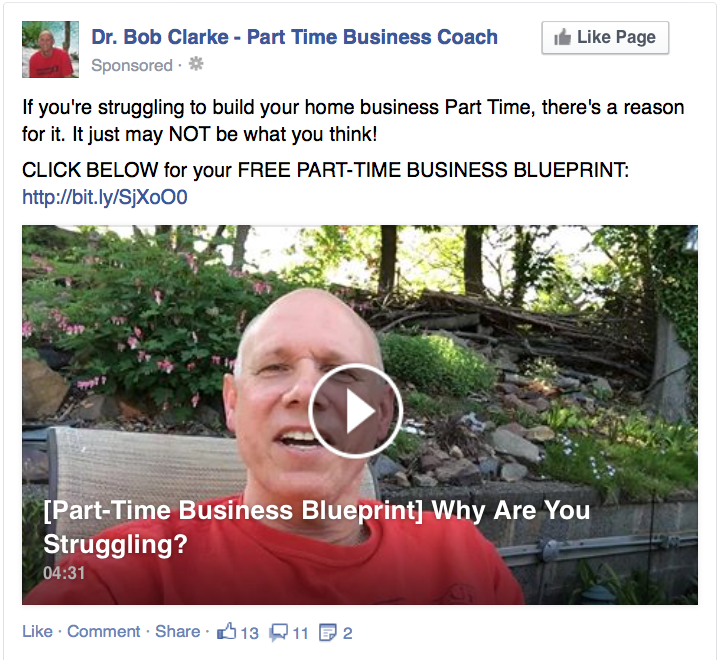Click the post text about struggling Part Time
The image size is (721, 660).
pyautogui.click(x=353, y=121)
